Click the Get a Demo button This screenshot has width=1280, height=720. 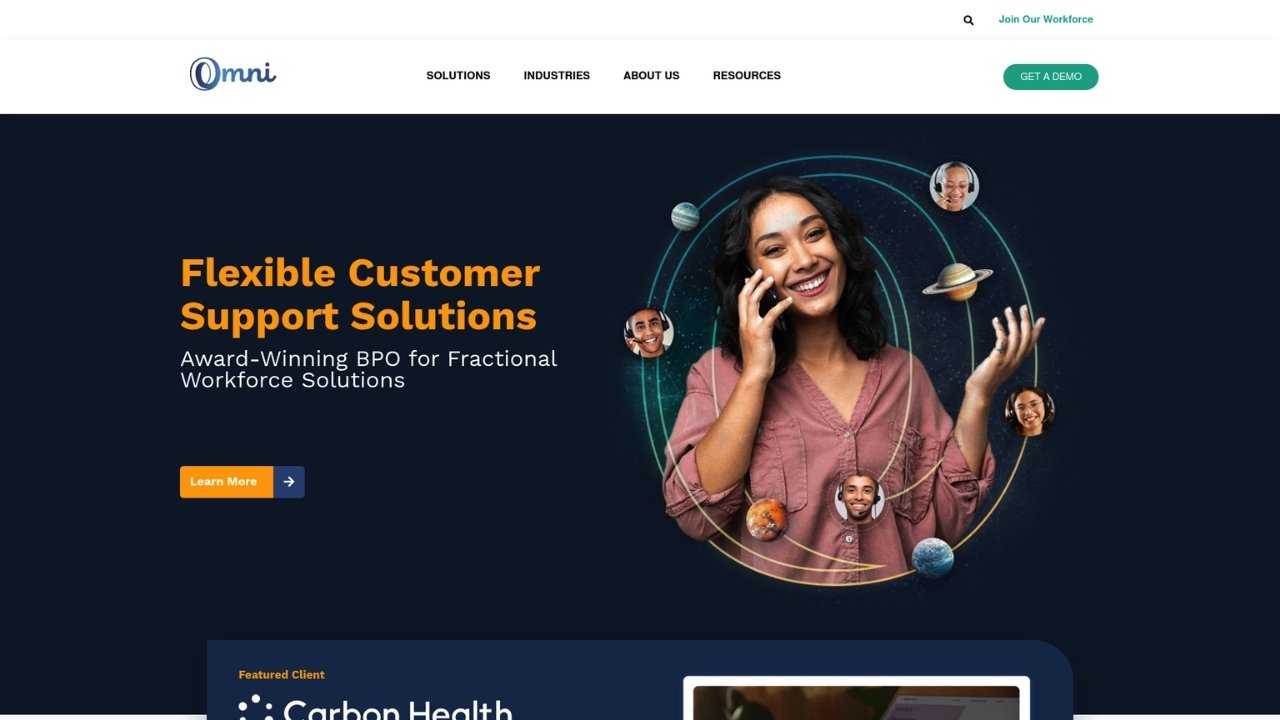pos(1051,77)
